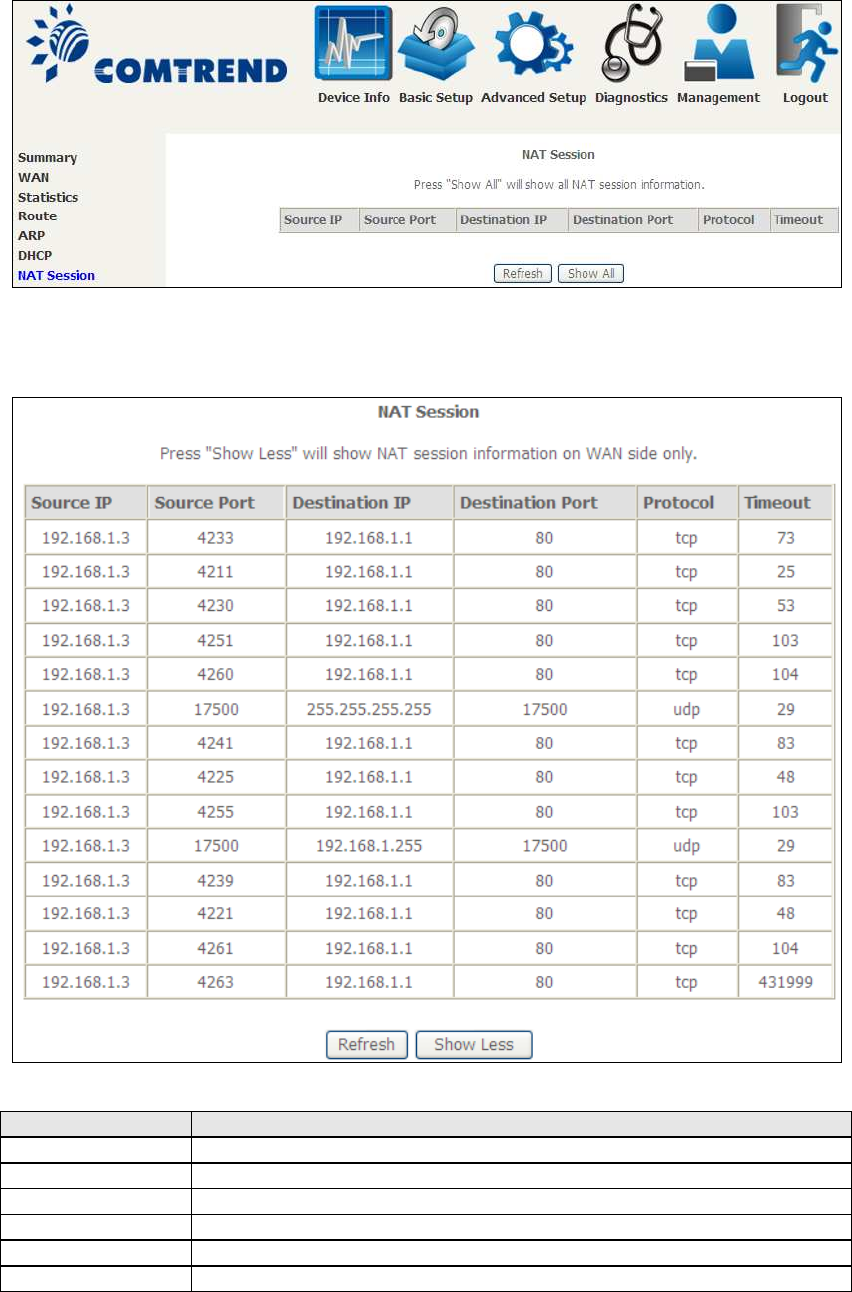Click the Protocol header in the upper table
Screen dimensions: 852x1292
pyautogui.click(x=733, y=220)
